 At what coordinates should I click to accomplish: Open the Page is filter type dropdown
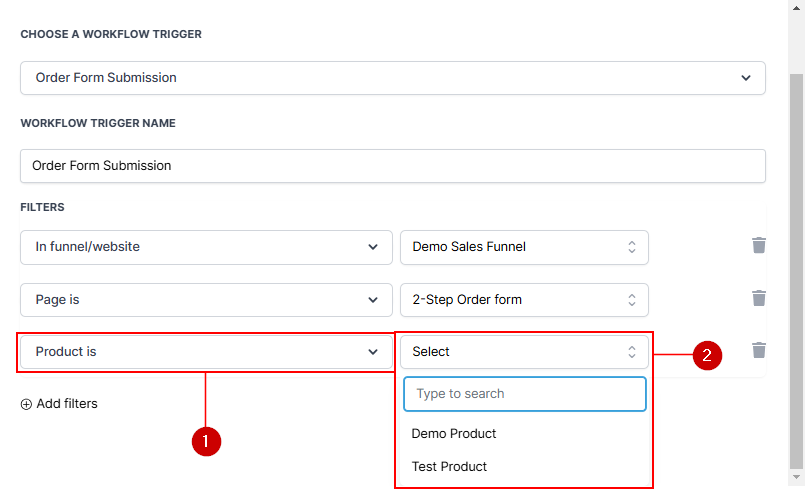click(x=205, y=299)
